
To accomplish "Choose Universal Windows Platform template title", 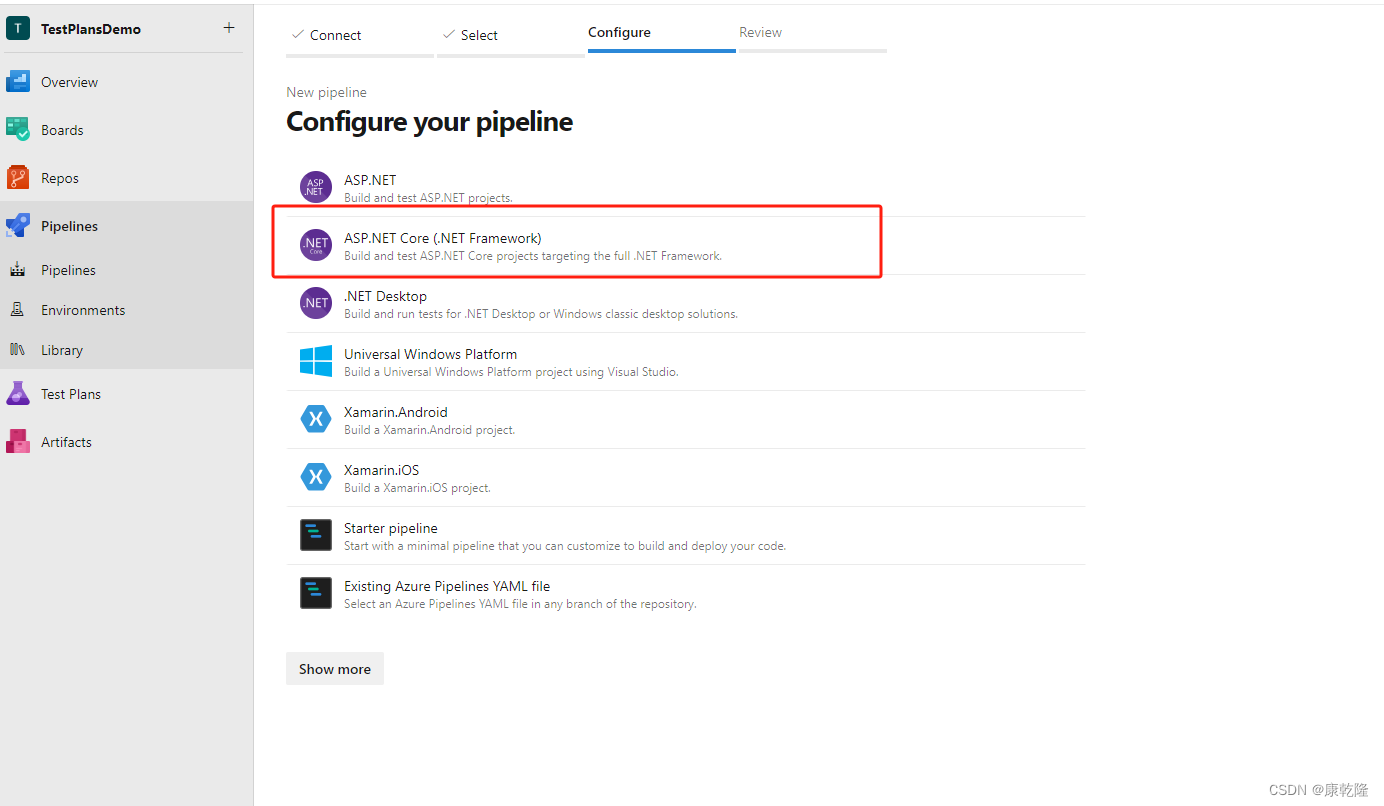I will click(431, 354).
